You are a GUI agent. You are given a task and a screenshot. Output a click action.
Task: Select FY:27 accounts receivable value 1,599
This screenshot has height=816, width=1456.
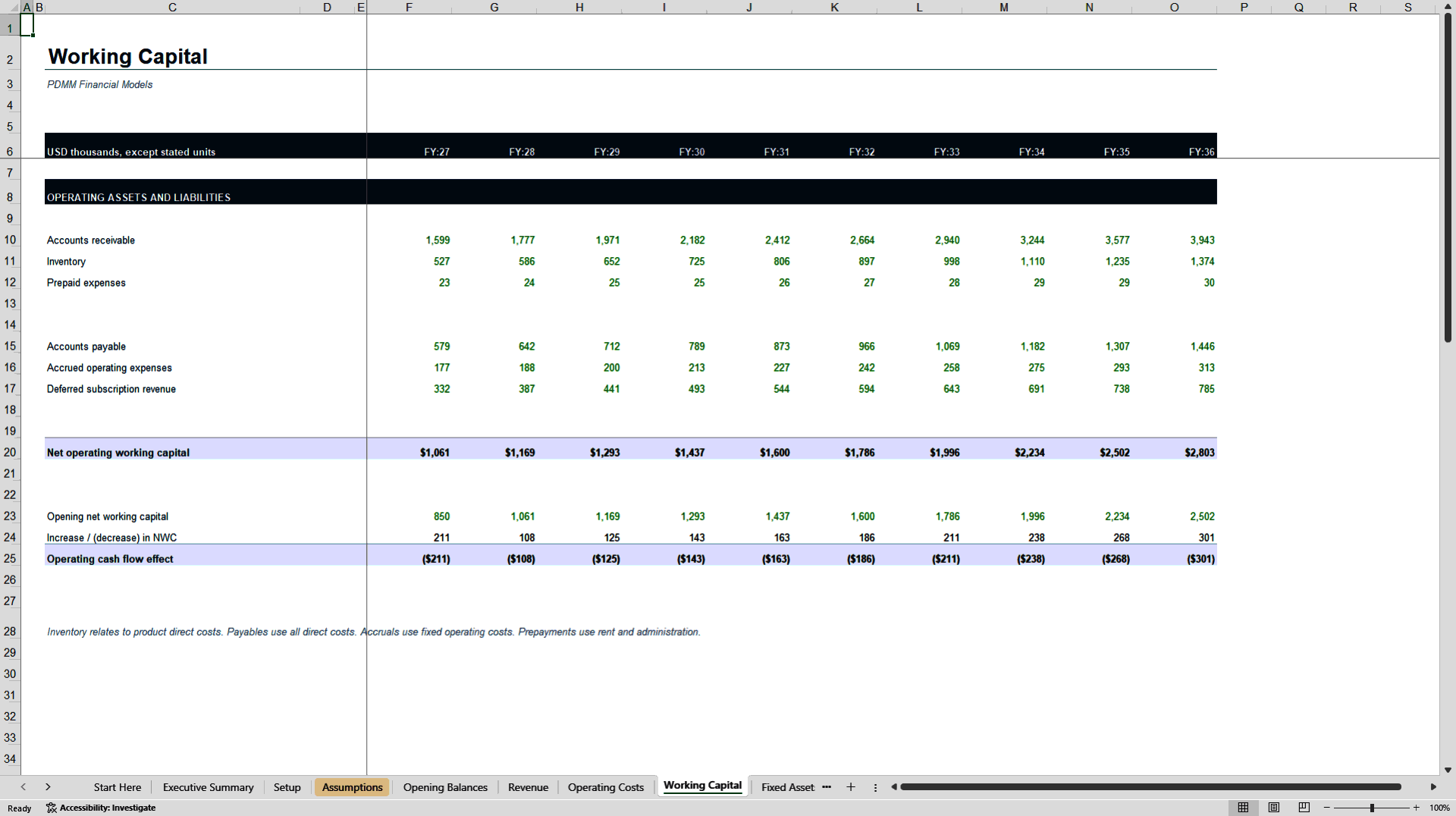point(438,240)
